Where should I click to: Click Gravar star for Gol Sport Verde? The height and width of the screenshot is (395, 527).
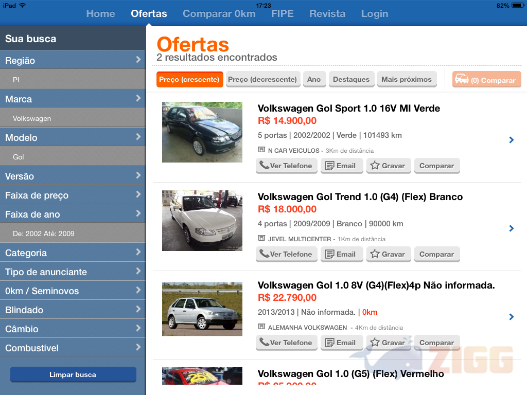pos(389,166)
